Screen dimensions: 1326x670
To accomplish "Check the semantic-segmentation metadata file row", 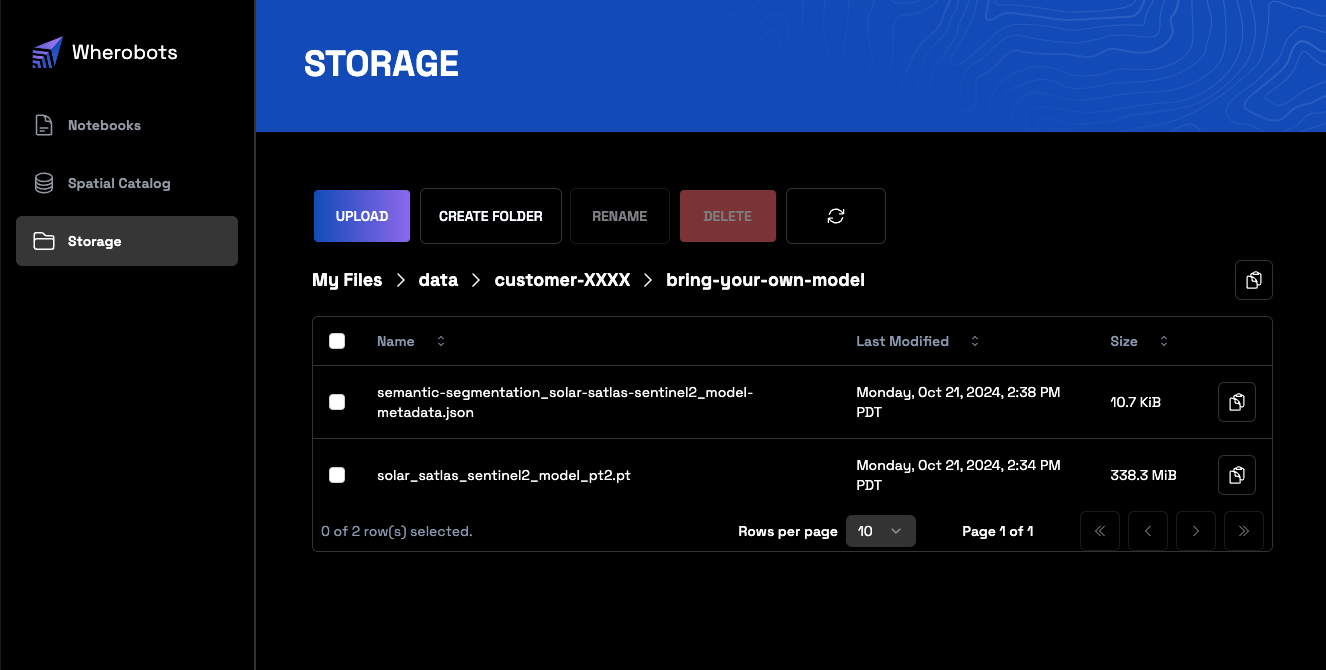I will point(337,402).
